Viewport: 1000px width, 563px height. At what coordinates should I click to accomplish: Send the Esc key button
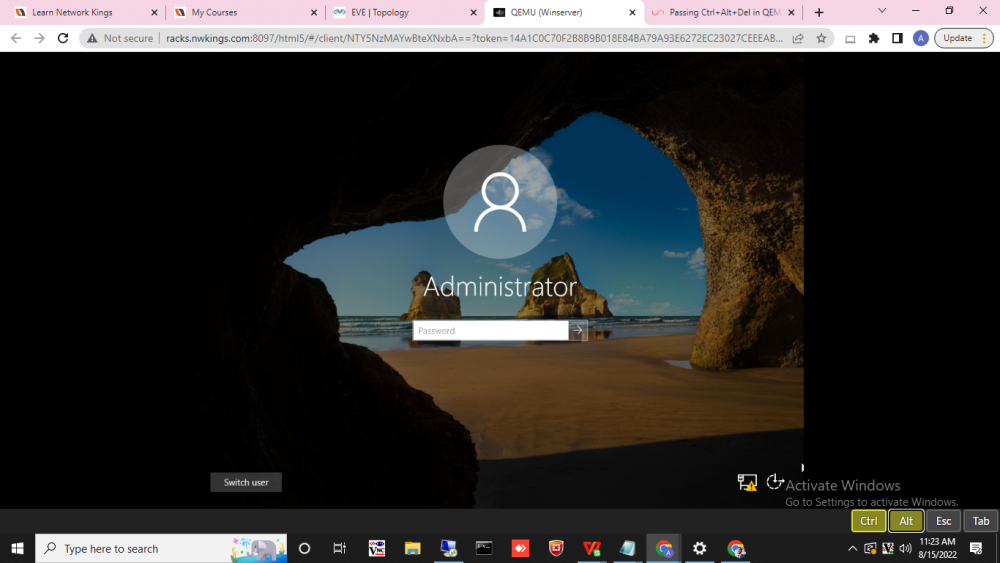(943, 521)
